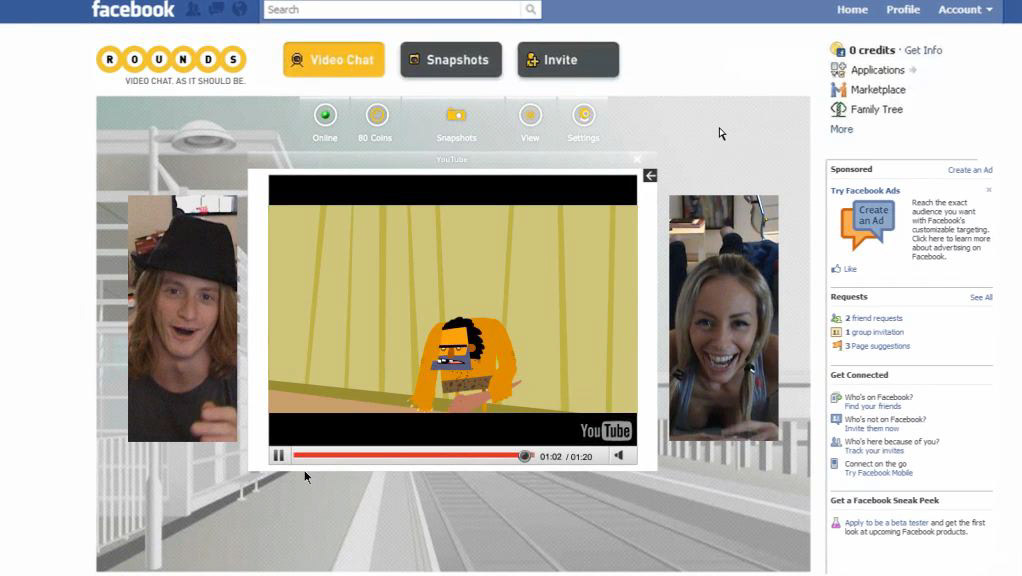The width and height of the screenshot is (1022, 576).
Task: Click the Who's on Facebook icon
Action: tap(836, 397)
